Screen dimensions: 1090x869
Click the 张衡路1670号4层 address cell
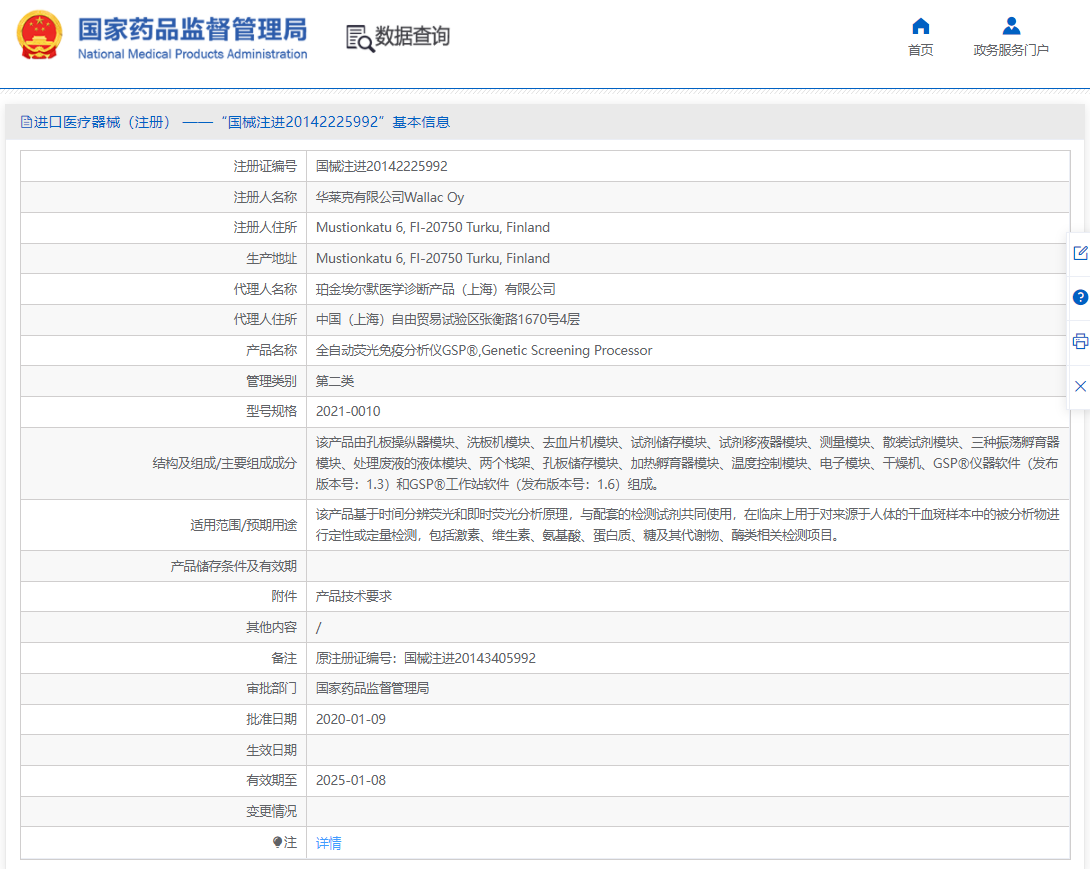(x=688, y=320)
